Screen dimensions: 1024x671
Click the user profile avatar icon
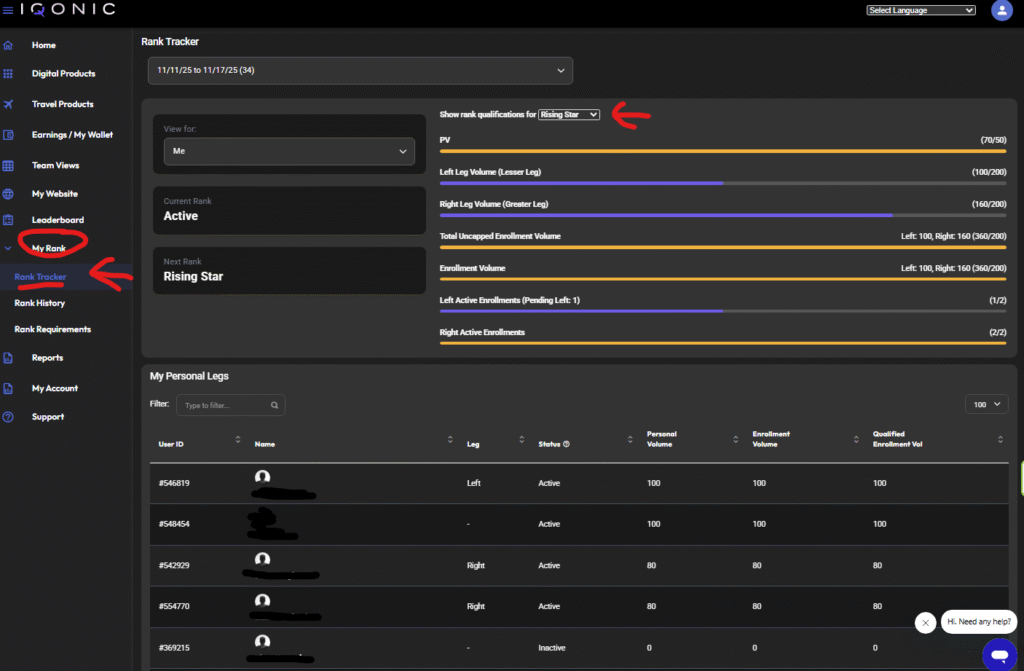[1002, 11]
